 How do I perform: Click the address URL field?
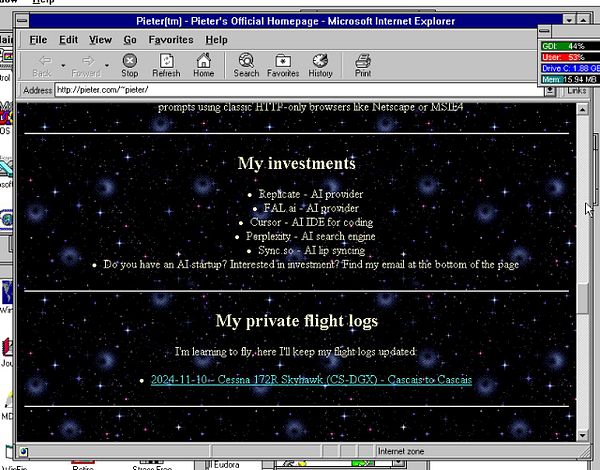(x=299, y=90)
